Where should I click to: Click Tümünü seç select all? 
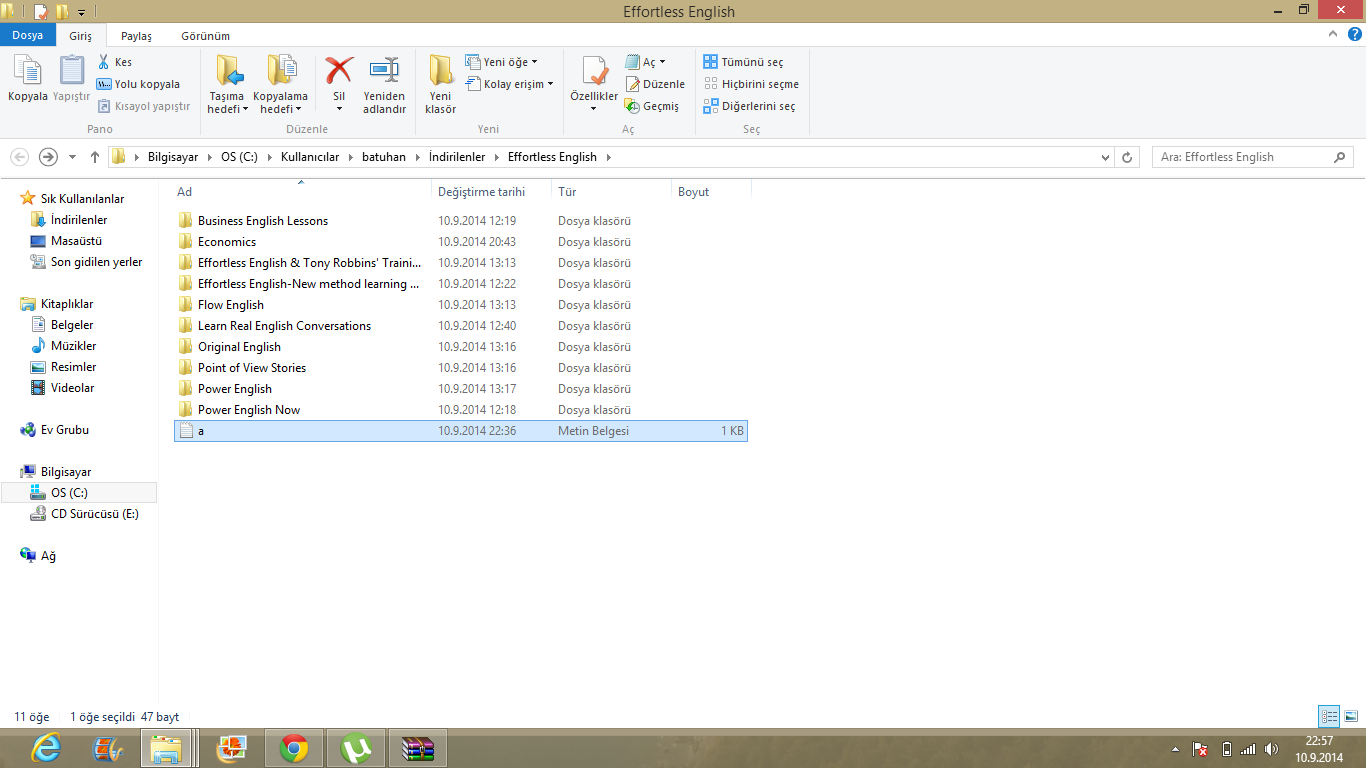[x=743, y=62]
